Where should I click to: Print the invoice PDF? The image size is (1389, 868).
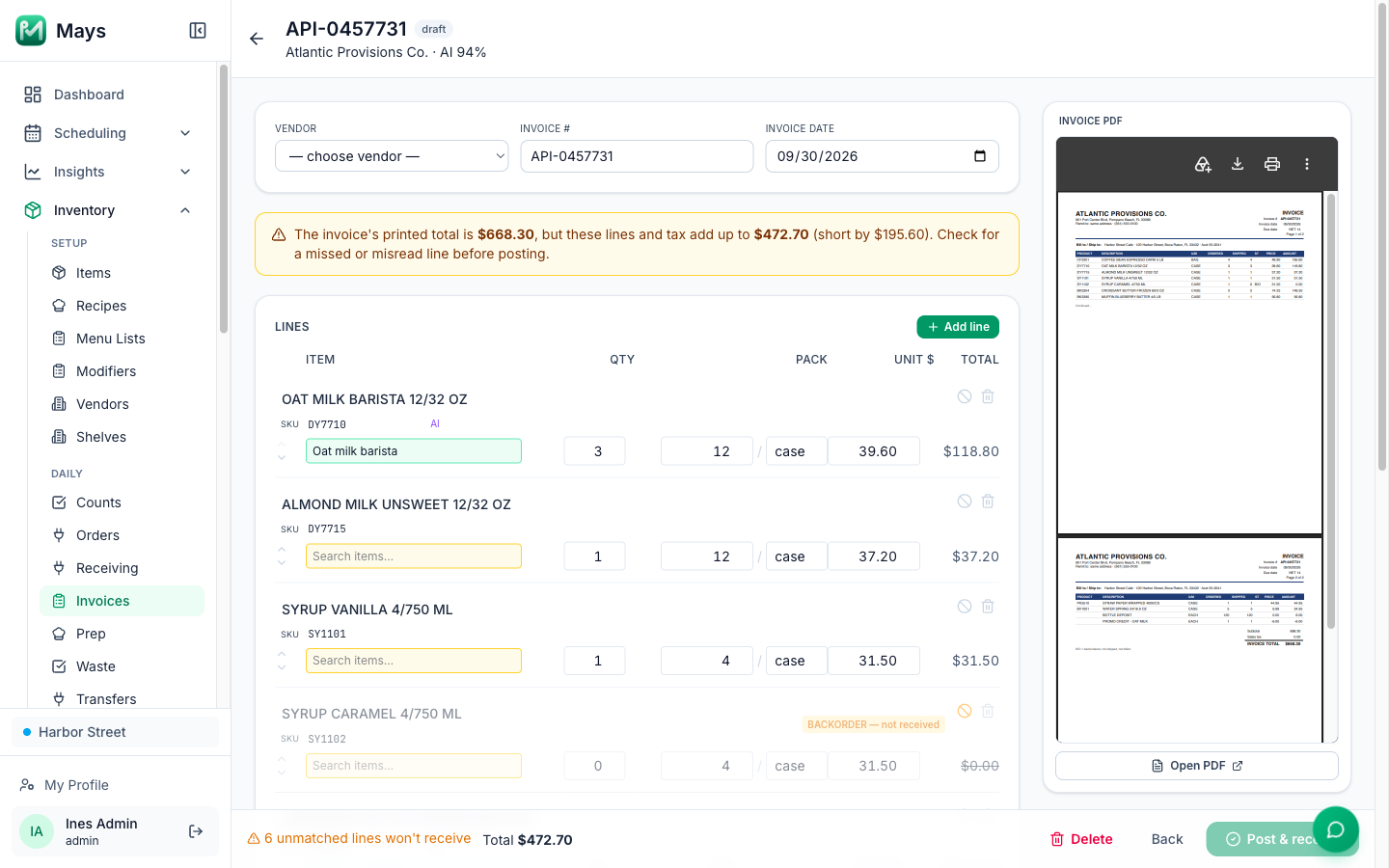(x=1272, y=164)
